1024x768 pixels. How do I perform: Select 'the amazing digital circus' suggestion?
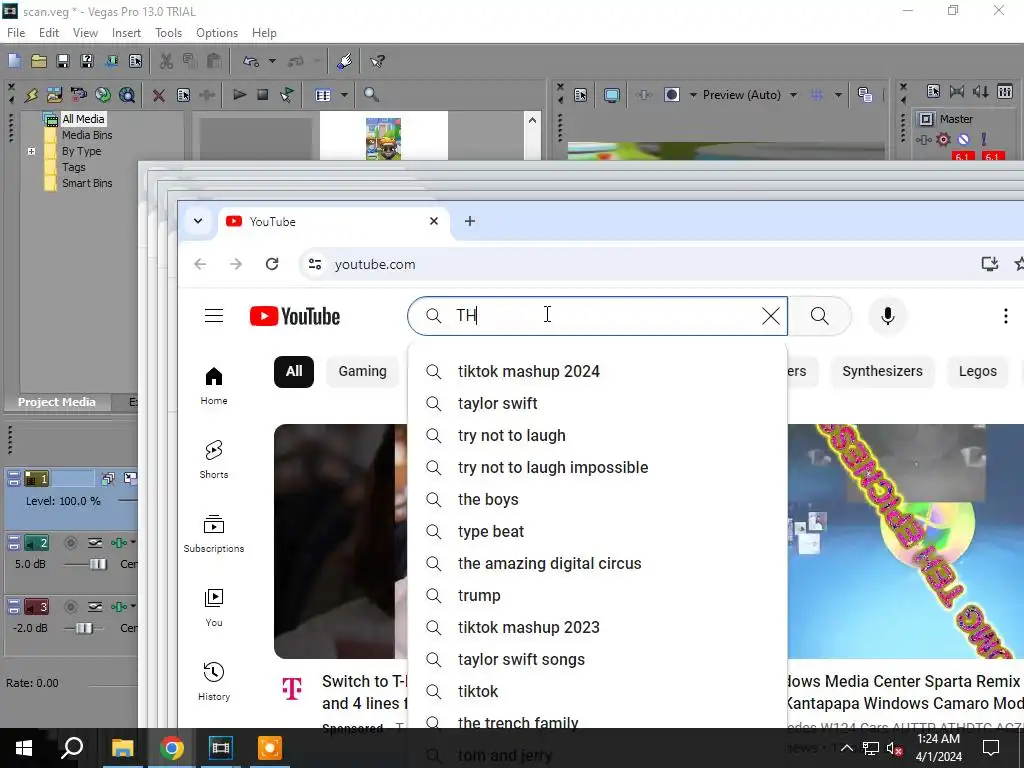(x=598, y=564)
